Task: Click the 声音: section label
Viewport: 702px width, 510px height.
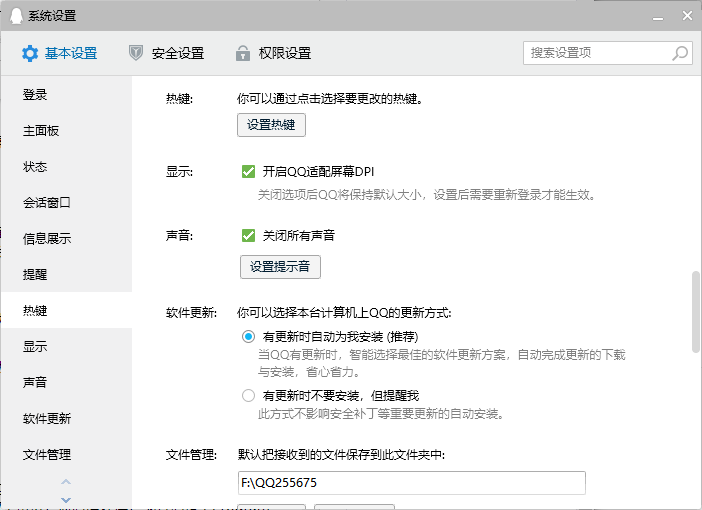Action: pyautogui.click(x=179, y=236)
